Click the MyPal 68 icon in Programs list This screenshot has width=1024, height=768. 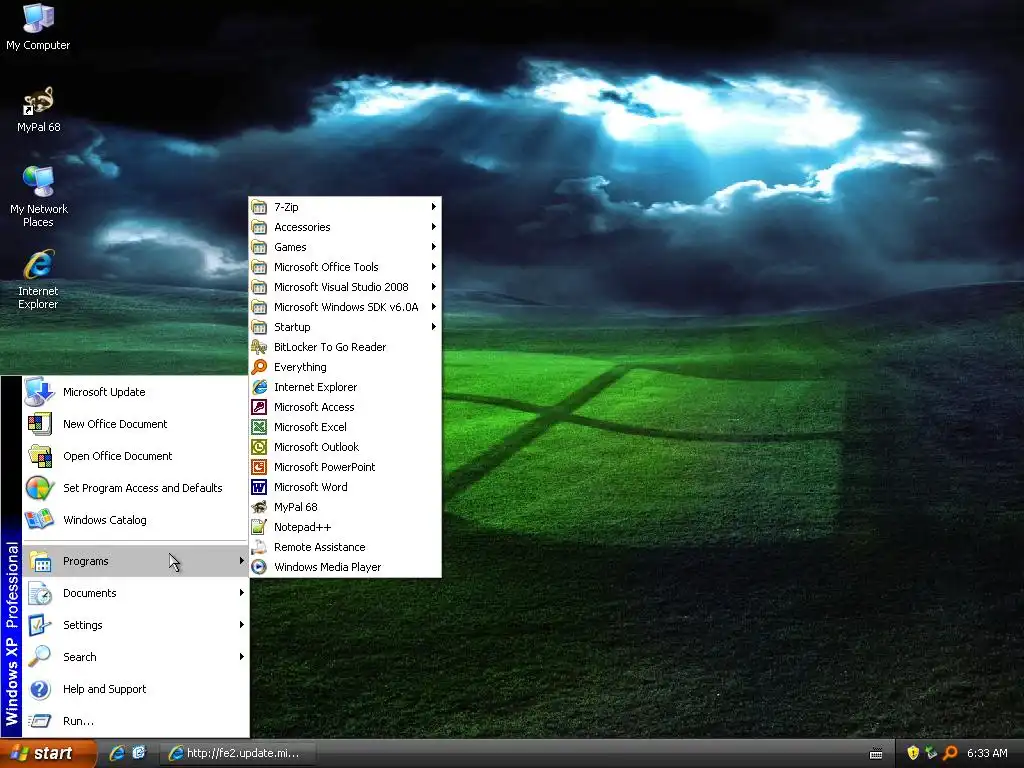point(259,507)
